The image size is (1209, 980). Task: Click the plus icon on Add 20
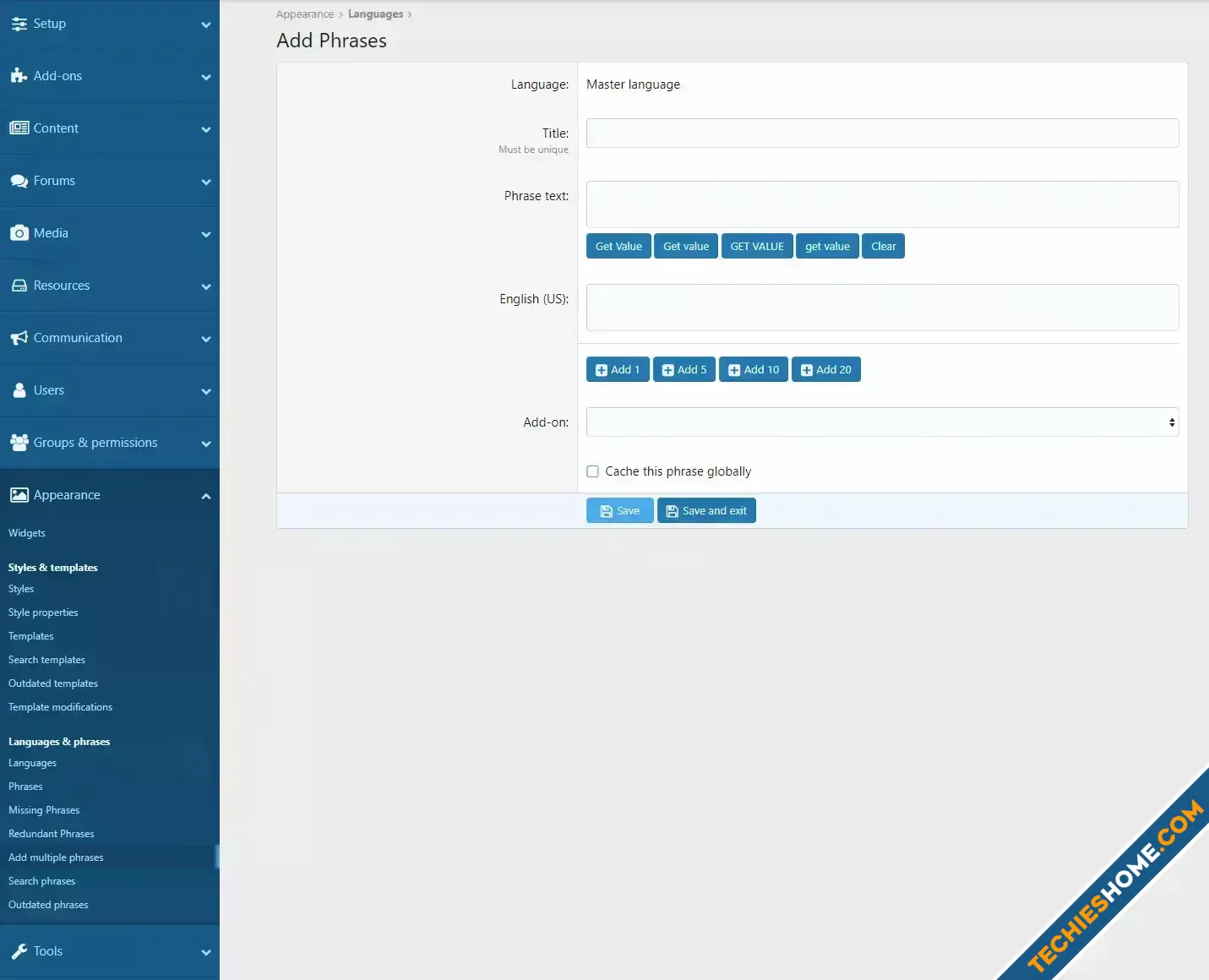coord(807,370)
